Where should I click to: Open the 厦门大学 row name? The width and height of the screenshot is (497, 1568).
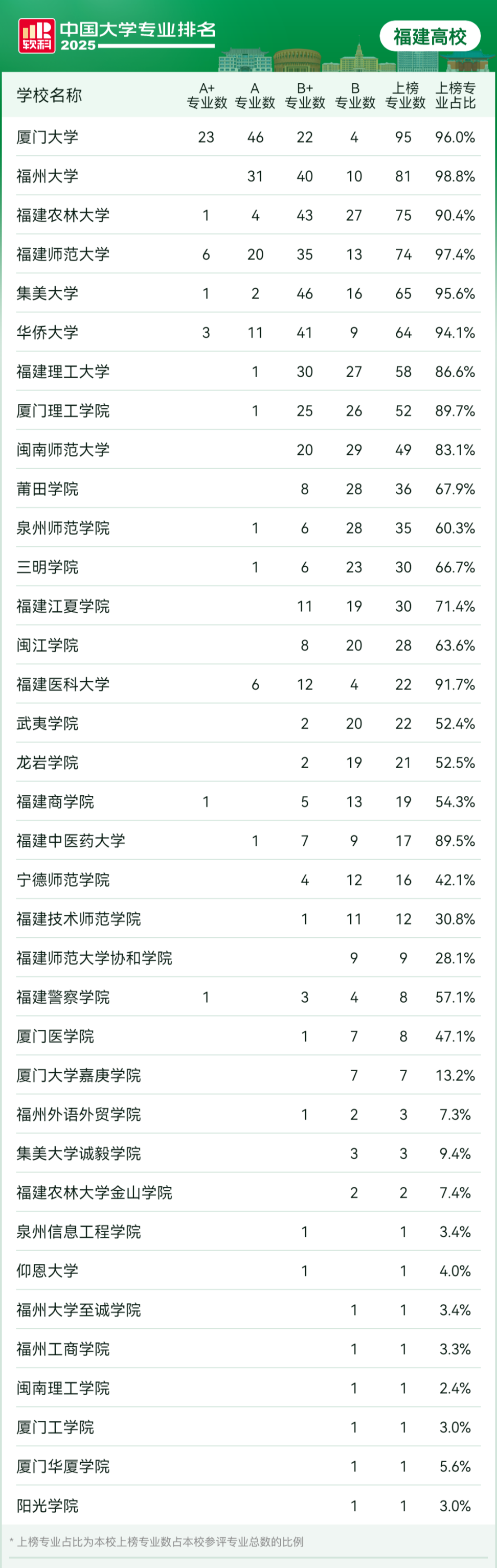(x=48, y=137)
